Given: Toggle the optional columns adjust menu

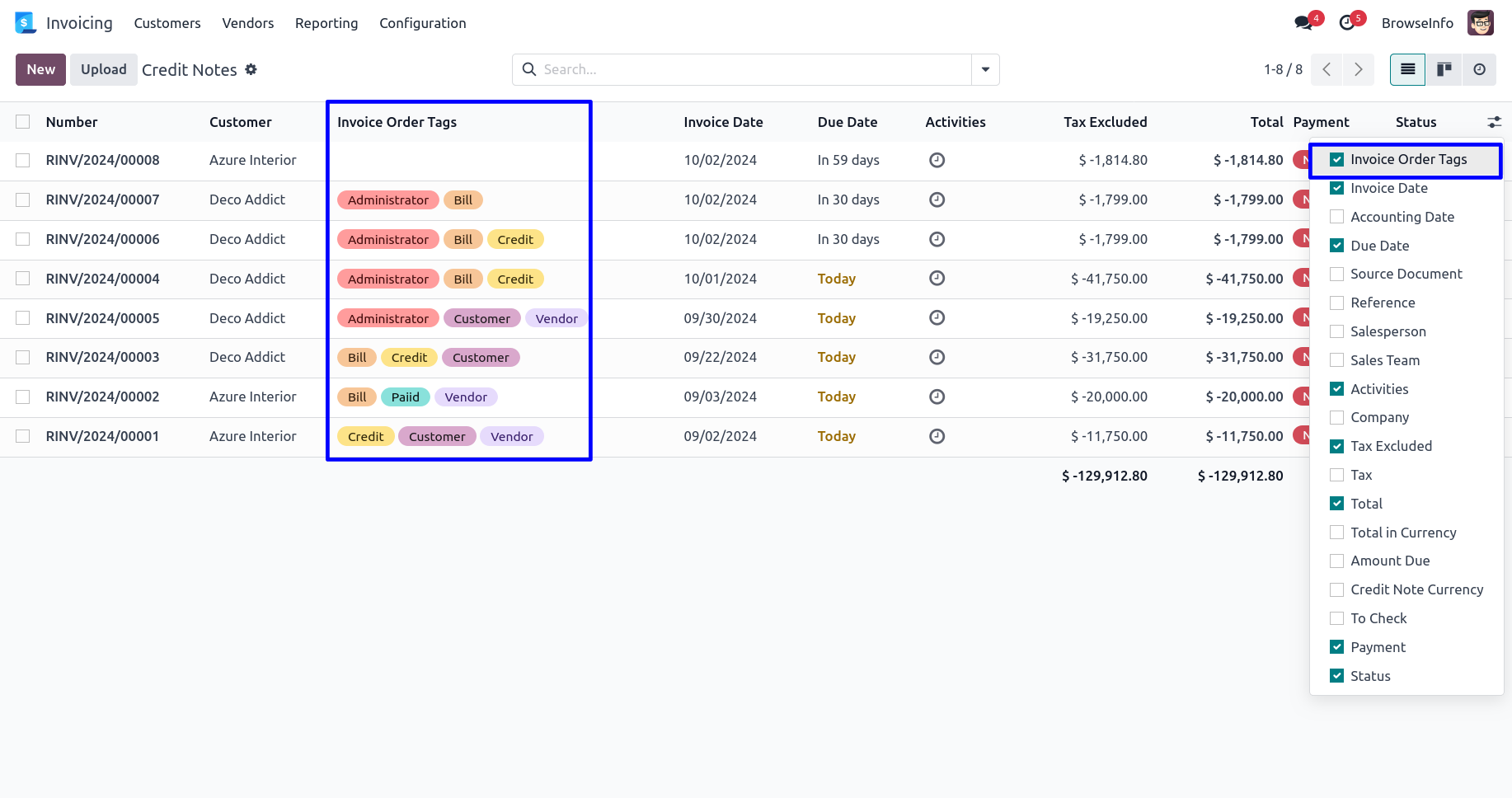Looking at the screenshot, I should point(1494,122).
